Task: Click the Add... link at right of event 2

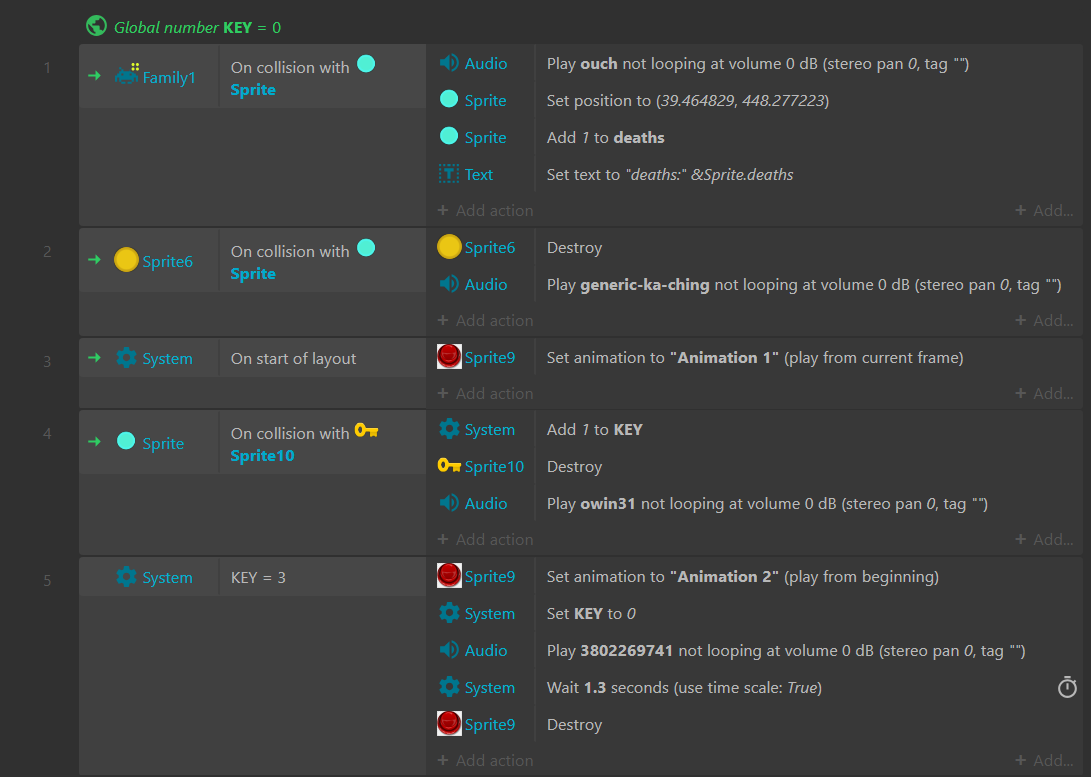Action: click(1044, 321)
